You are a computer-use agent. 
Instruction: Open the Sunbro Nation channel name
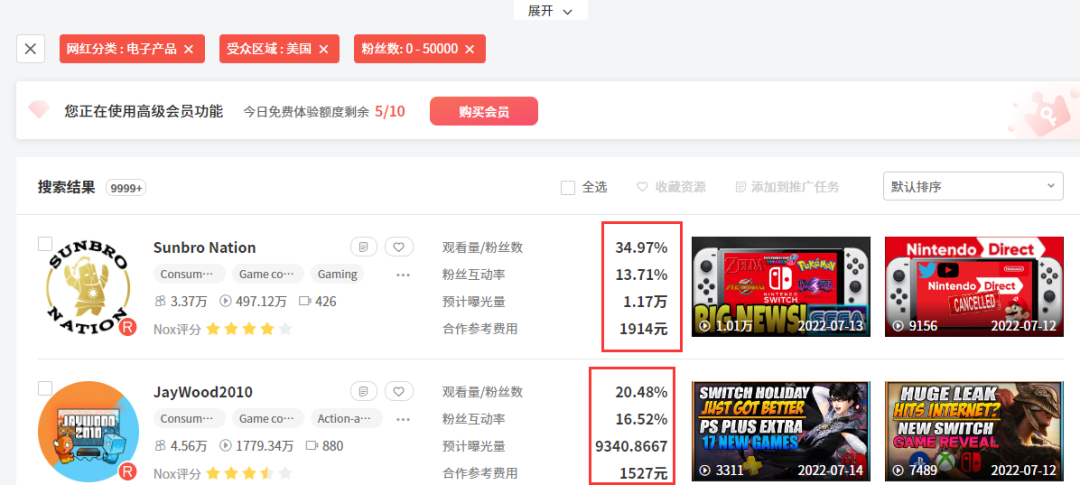pos(205,247)
